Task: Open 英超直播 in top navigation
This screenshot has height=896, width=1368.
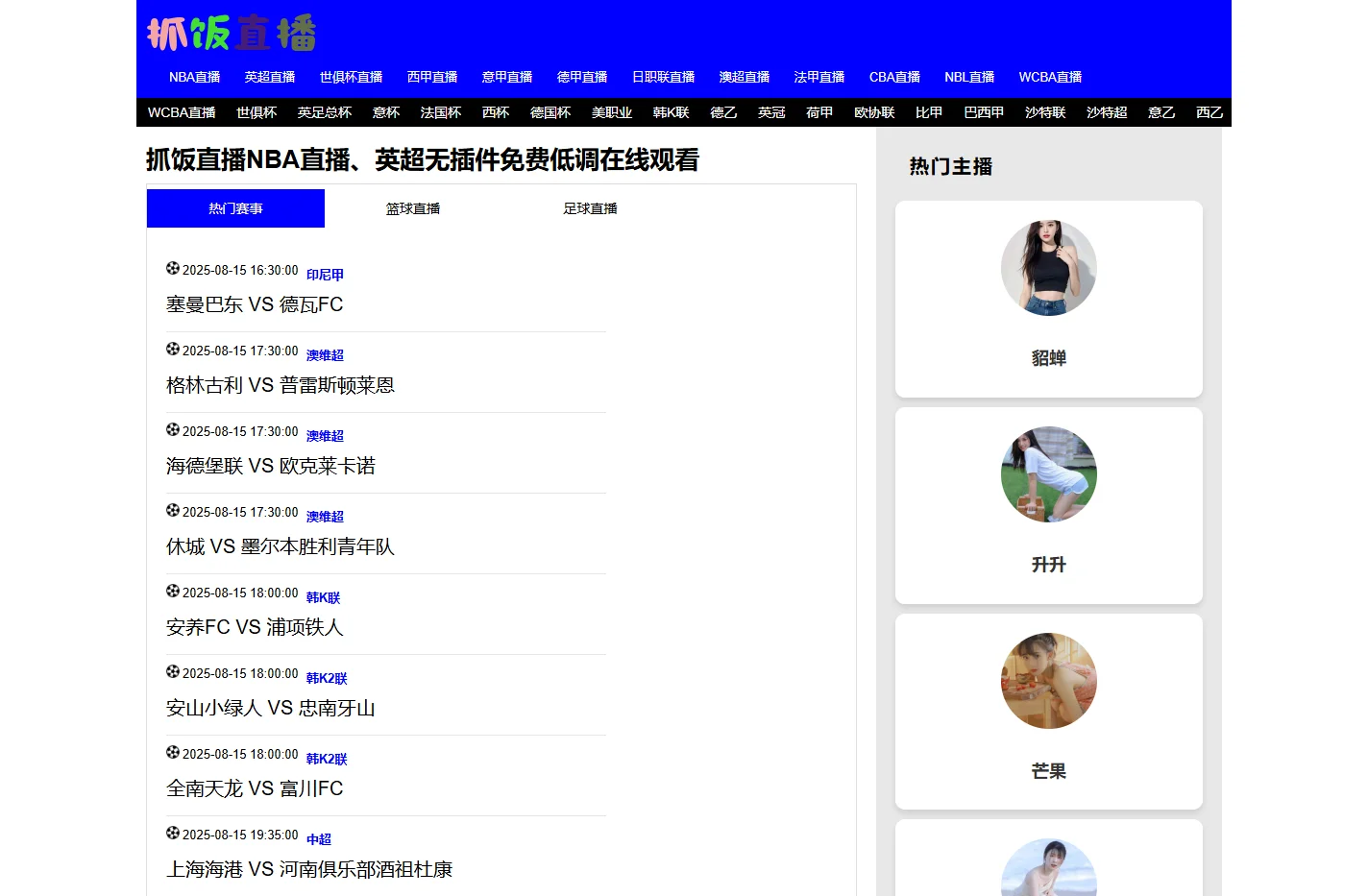Action: coord(270,77)
